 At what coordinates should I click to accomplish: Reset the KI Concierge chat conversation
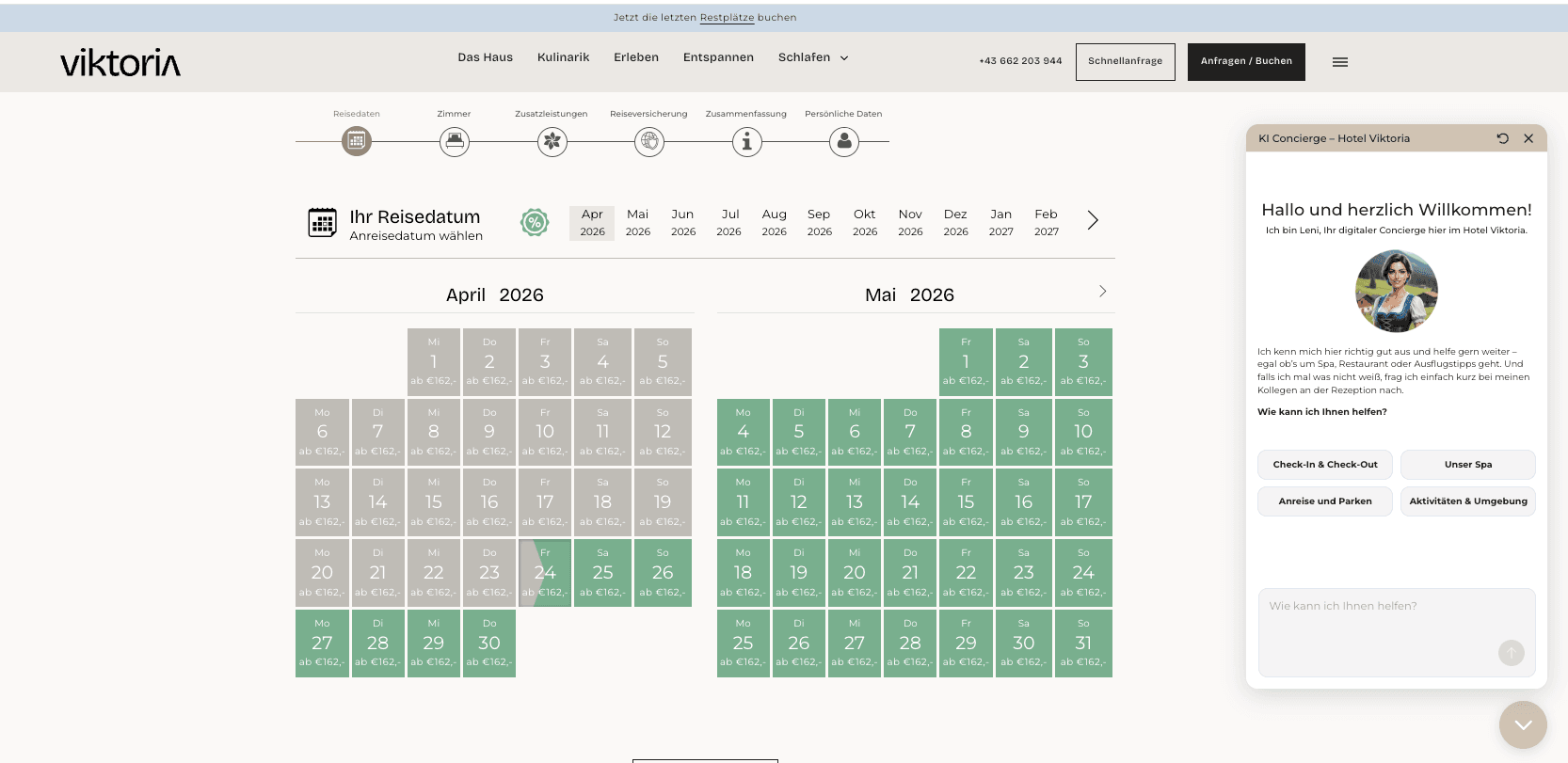[x=1503, y=138]
